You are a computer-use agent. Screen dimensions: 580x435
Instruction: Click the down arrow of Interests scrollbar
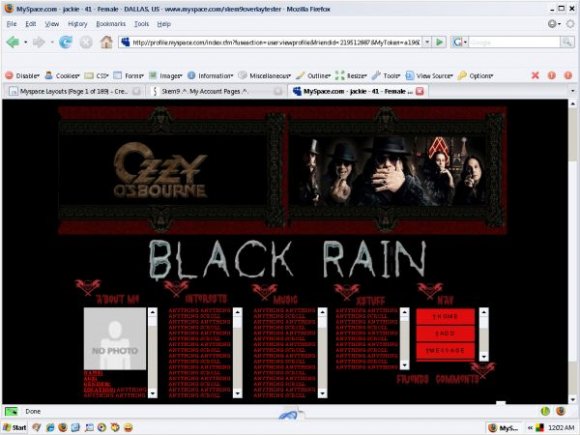coord(237,394)
